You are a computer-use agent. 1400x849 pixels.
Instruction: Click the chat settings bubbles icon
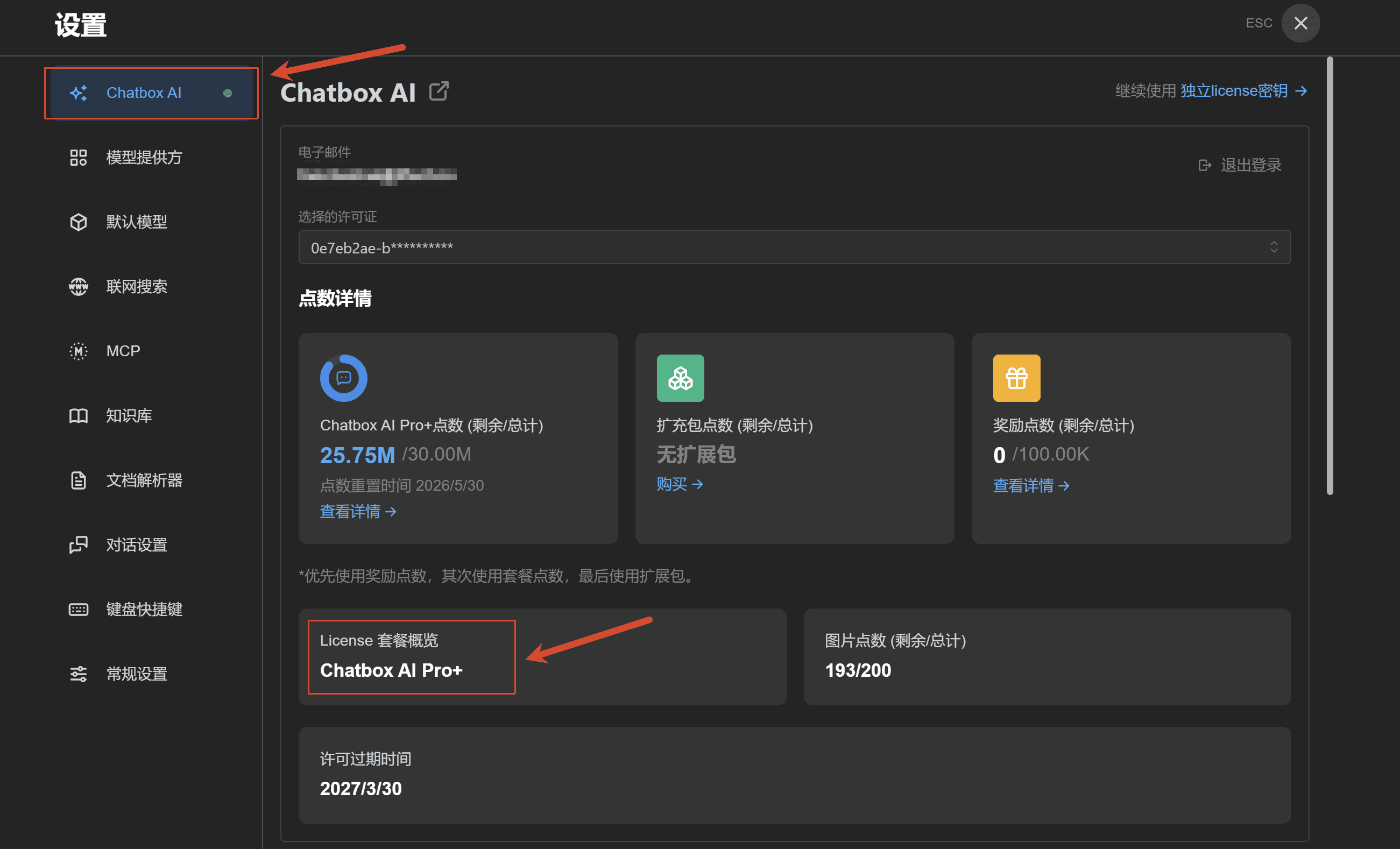click(79, 545)
